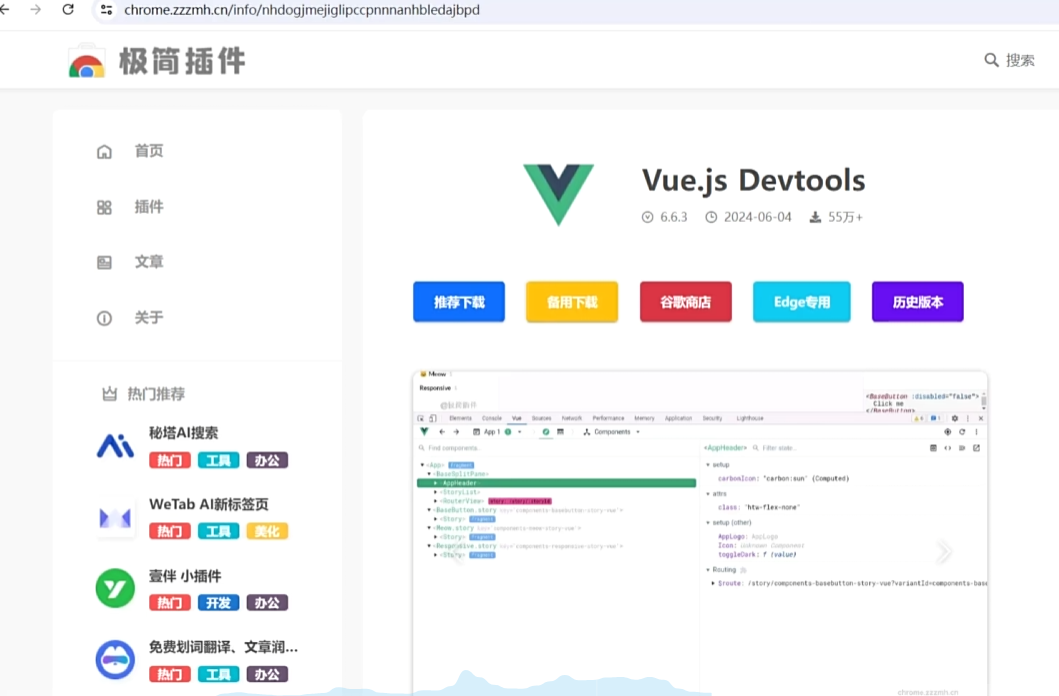Click 热门 tag under 壹伴 小插件
This screenshot has width=1059, height=696.
coord(170,603)
